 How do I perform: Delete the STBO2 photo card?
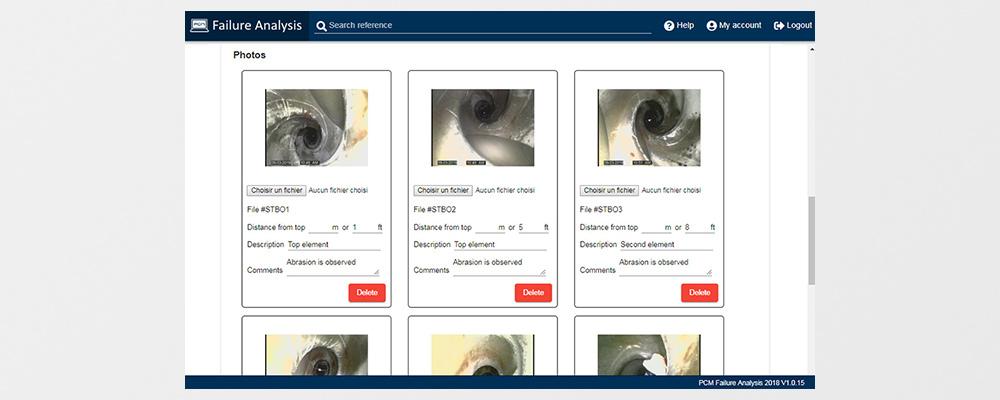point(533,293)
